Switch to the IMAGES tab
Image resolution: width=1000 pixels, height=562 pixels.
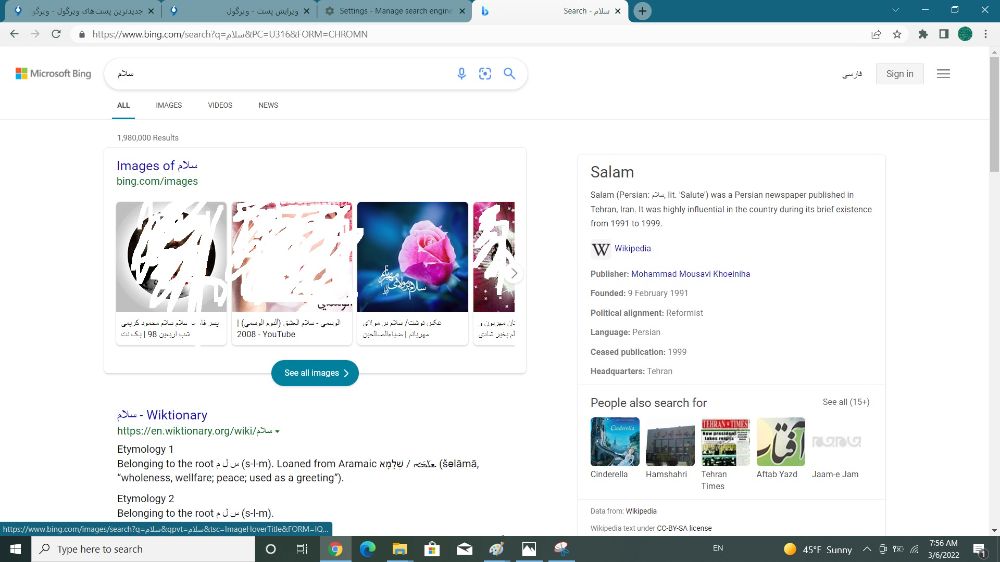click(x=169, y=105)
